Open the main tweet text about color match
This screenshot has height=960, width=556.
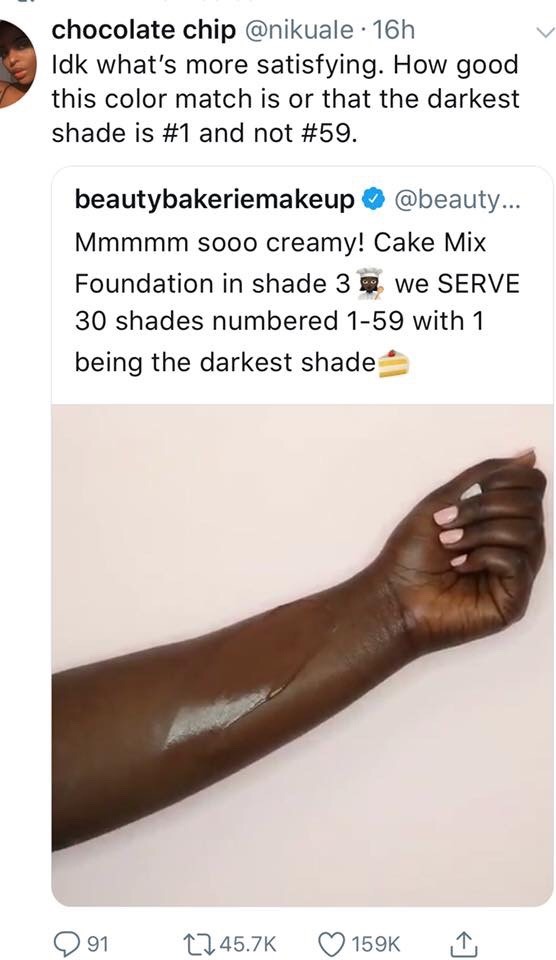(x=285, y=99)
